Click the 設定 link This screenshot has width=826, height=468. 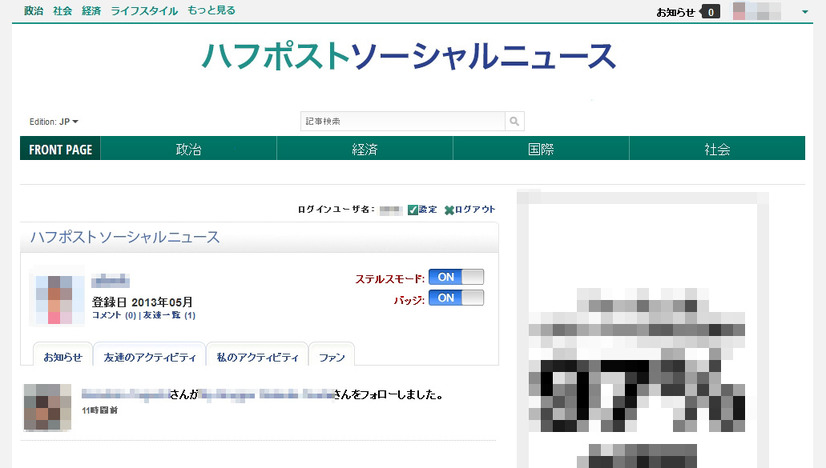pyautogui.click(x=428, y=210)
